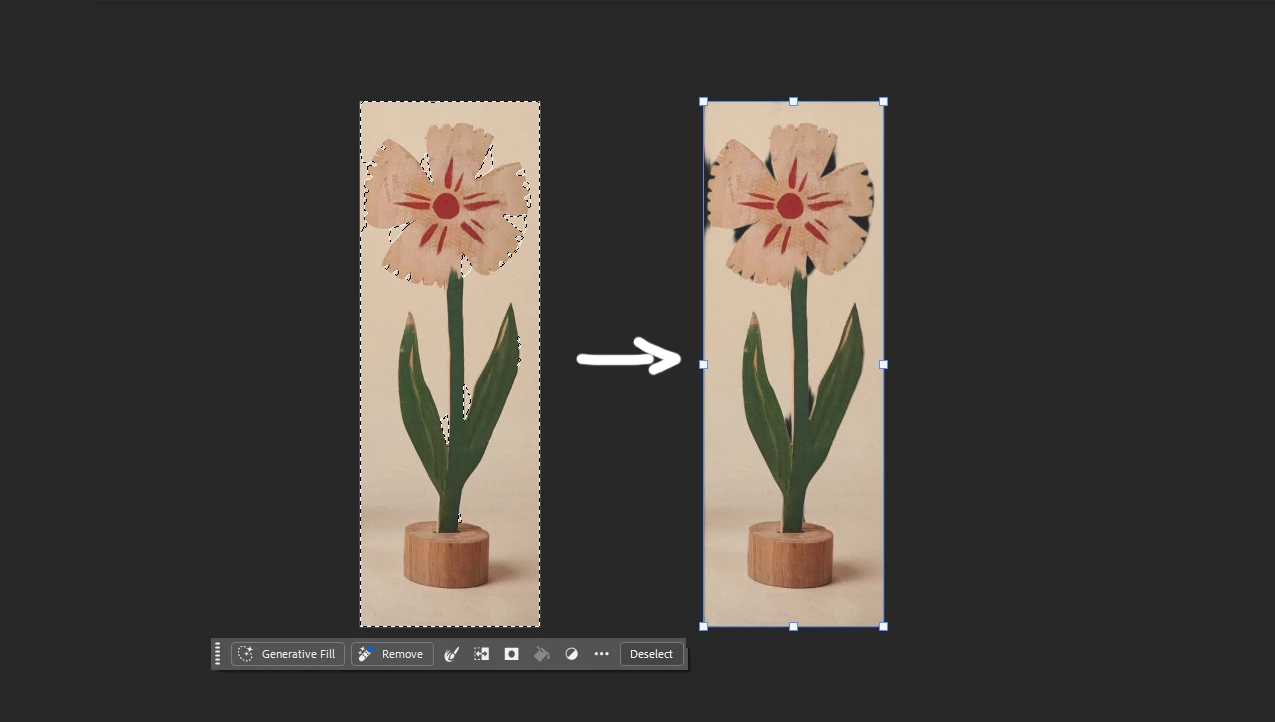Click the invert selection icon
The height and width of the screenshot is (722, 1275).
(481, 654)
